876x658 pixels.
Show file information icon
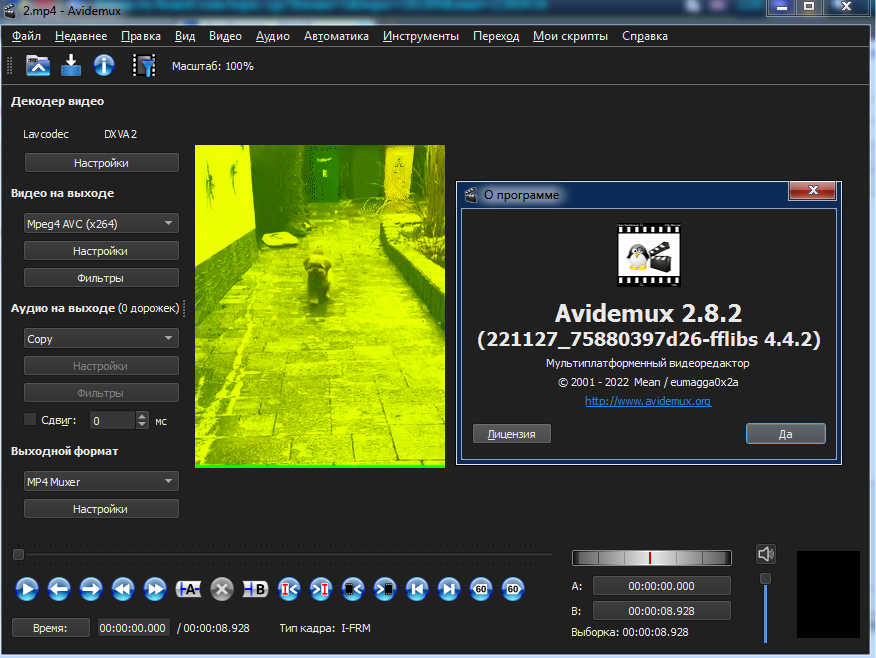tap(104, 65)
